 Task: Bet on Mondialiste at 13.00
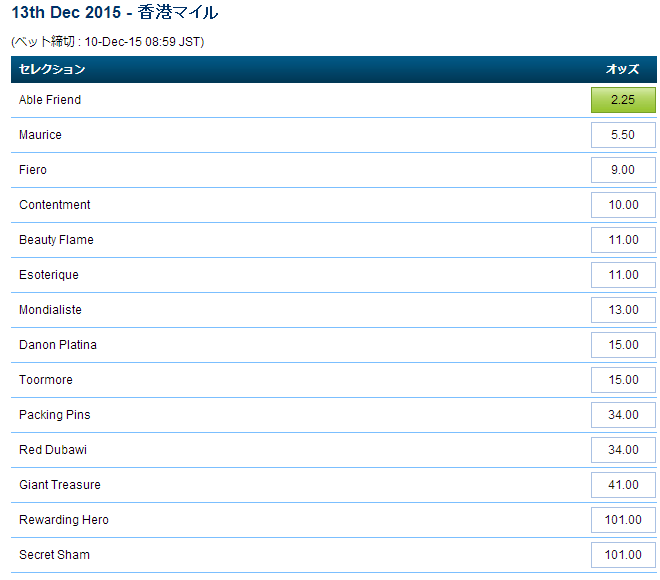tap(623, 310)
